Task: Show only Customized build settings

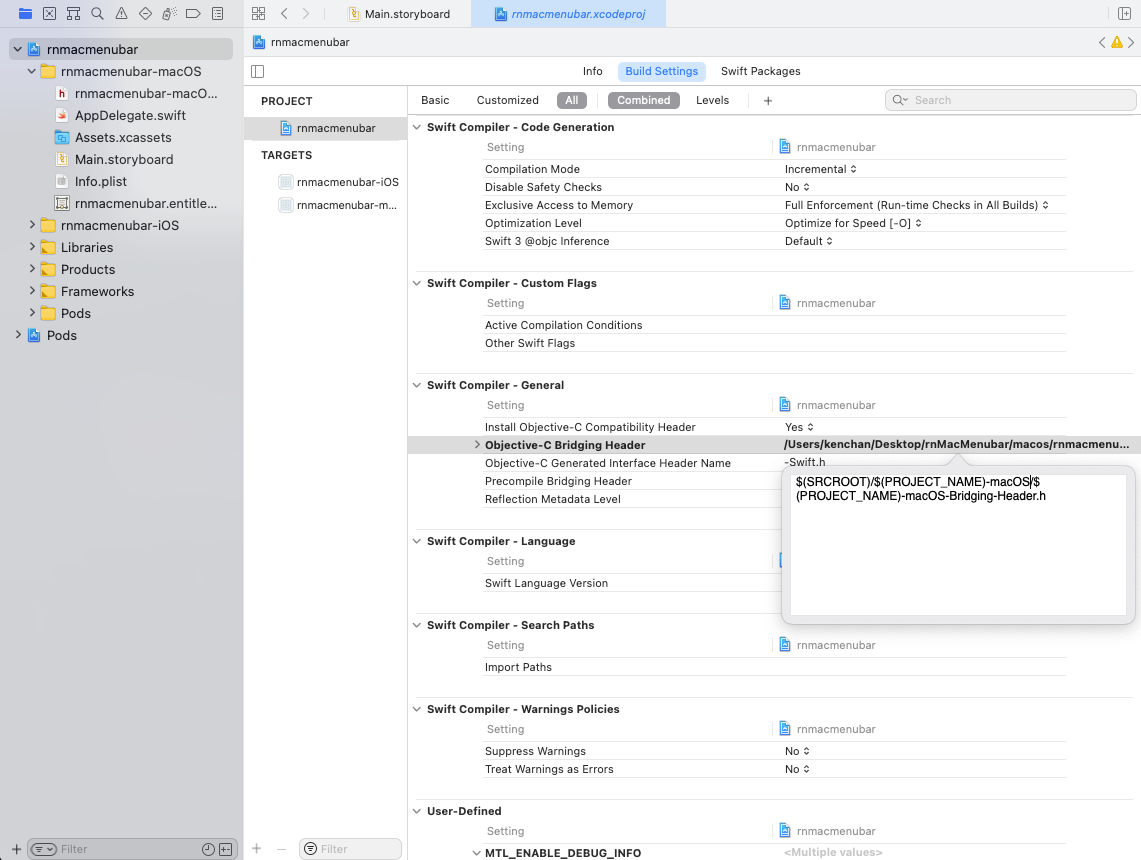Action: 508,100
